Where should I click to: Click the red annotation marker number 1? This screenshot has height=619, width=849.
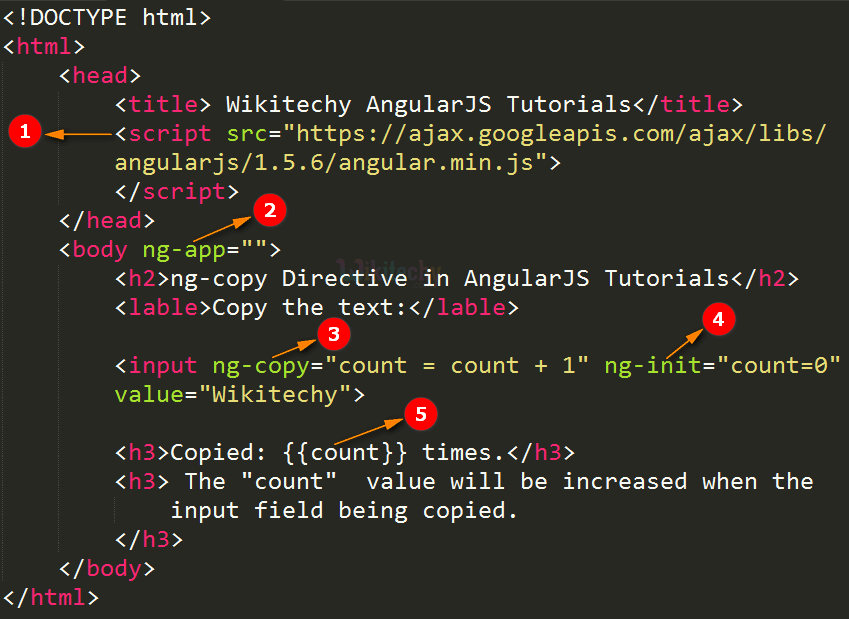click(x=25, y=131)
